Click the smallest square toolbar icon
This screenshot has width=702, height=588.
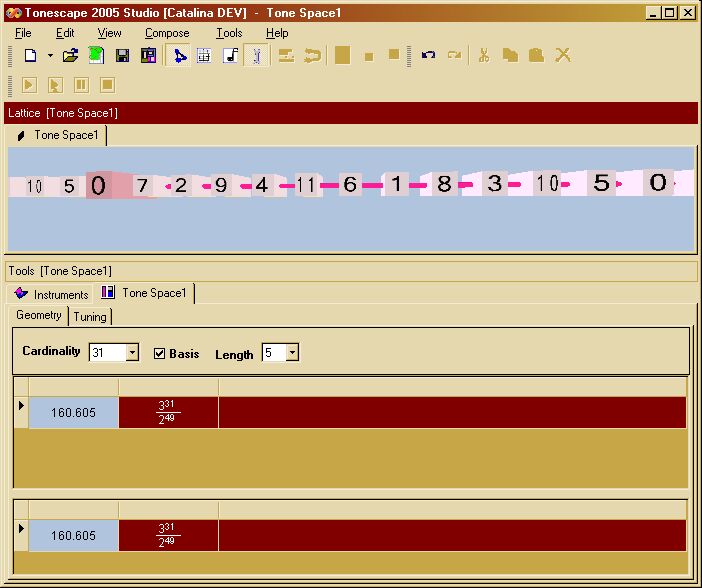[x=369, y=56]
